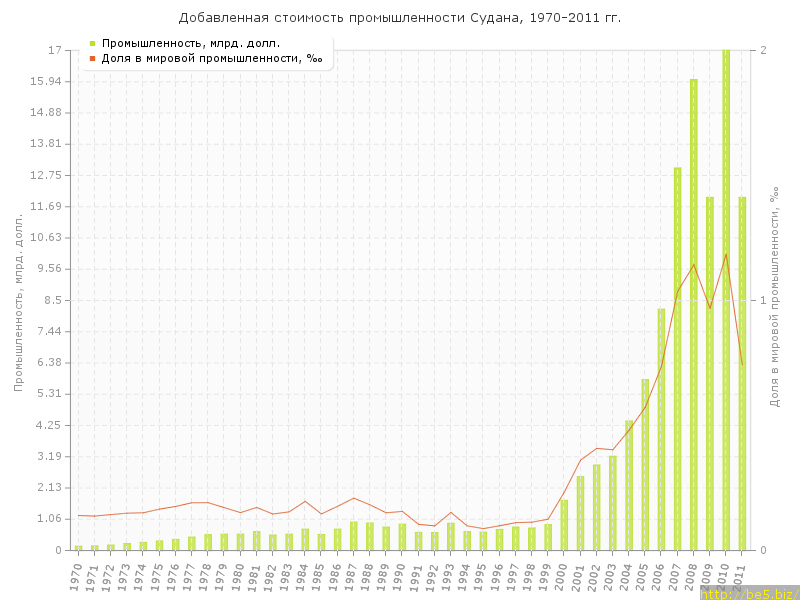This screenshot has width=800, height=600.
Task: Select the 2006 bar
Action: [661, 429]
